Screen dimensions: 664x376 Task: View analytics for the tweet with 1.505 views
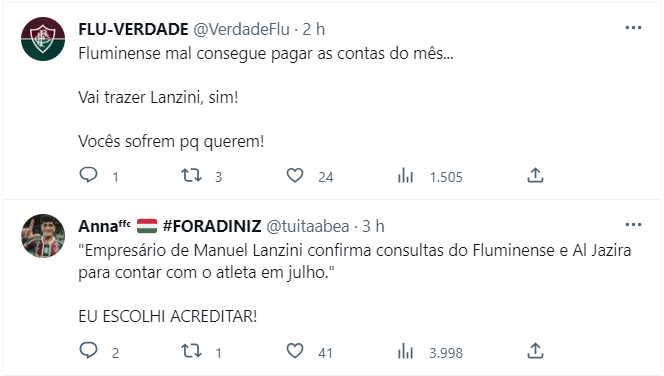[x=405, y=175]
